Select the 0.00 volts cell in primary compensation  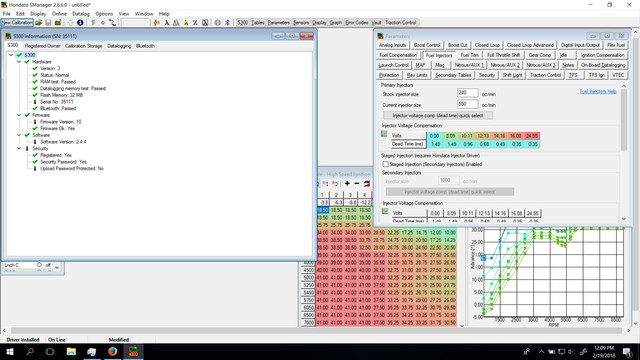[435, 136]
